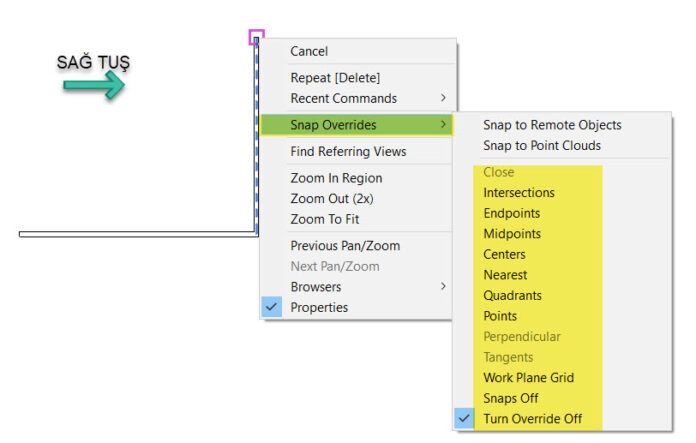Click the green arrow icon

[x=94, y=84]
